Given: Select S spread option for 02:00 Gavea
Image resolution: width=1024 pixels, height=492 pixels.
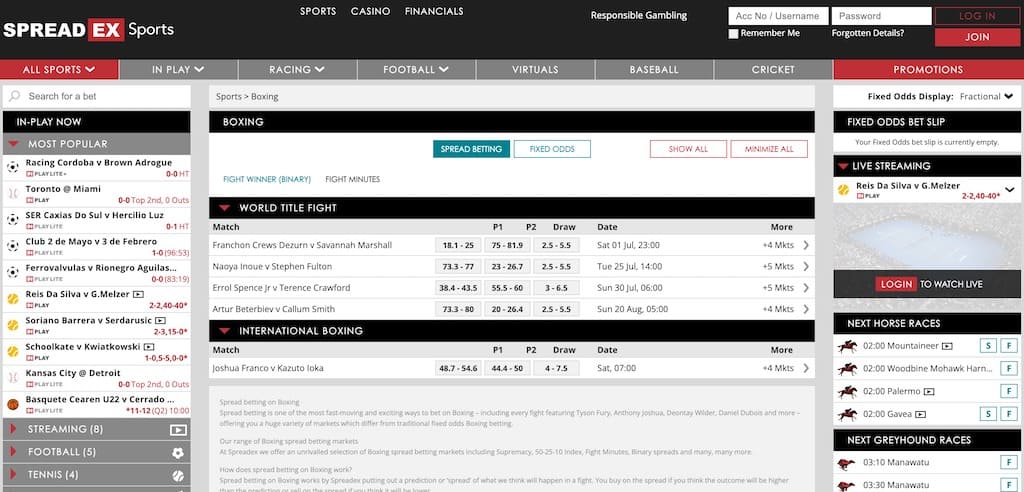Looking at the screenshot, I should (988, 414).
